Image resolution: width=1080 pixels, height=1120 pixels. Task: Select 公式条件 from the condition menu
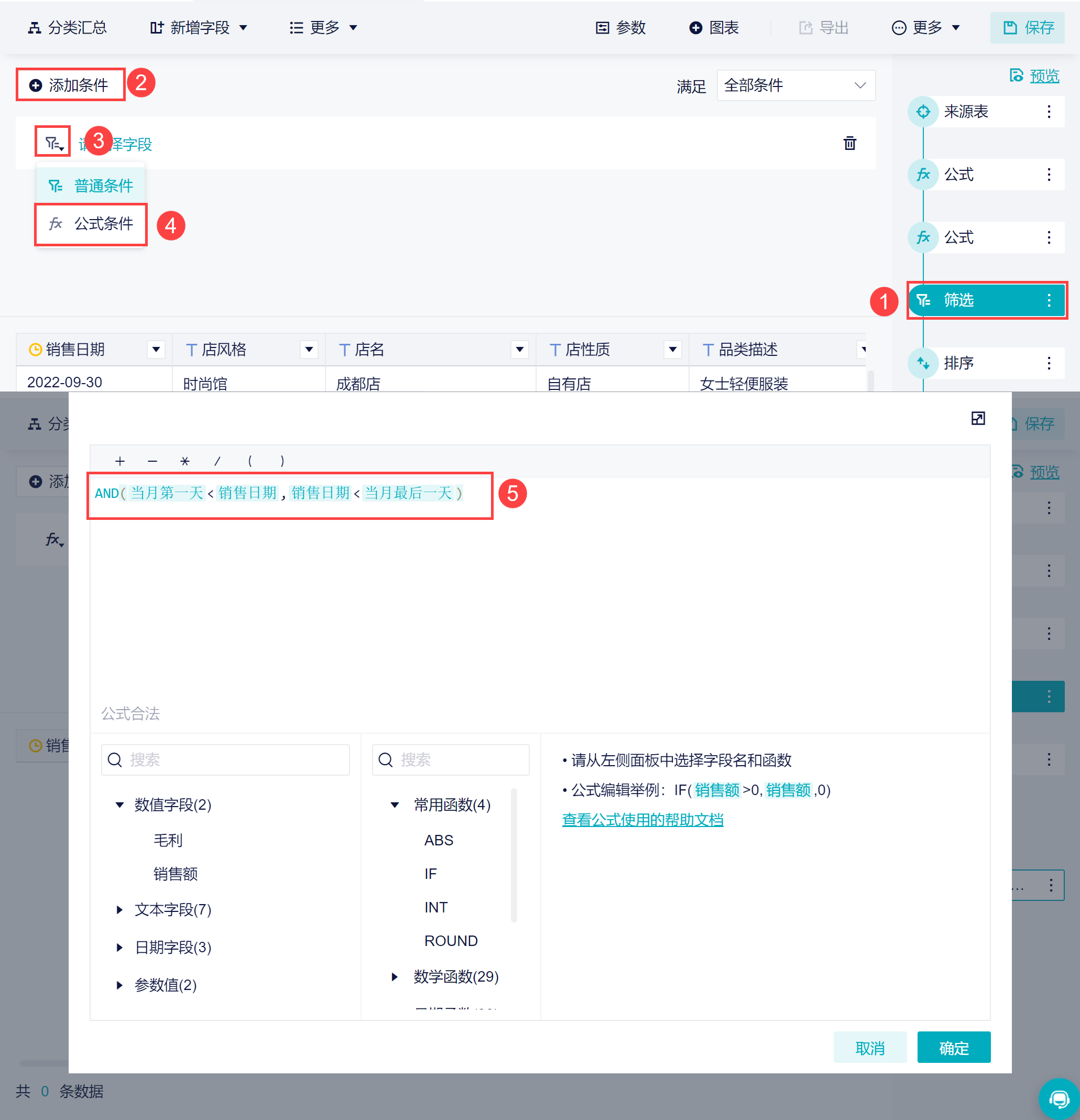[x=91, y=224]
